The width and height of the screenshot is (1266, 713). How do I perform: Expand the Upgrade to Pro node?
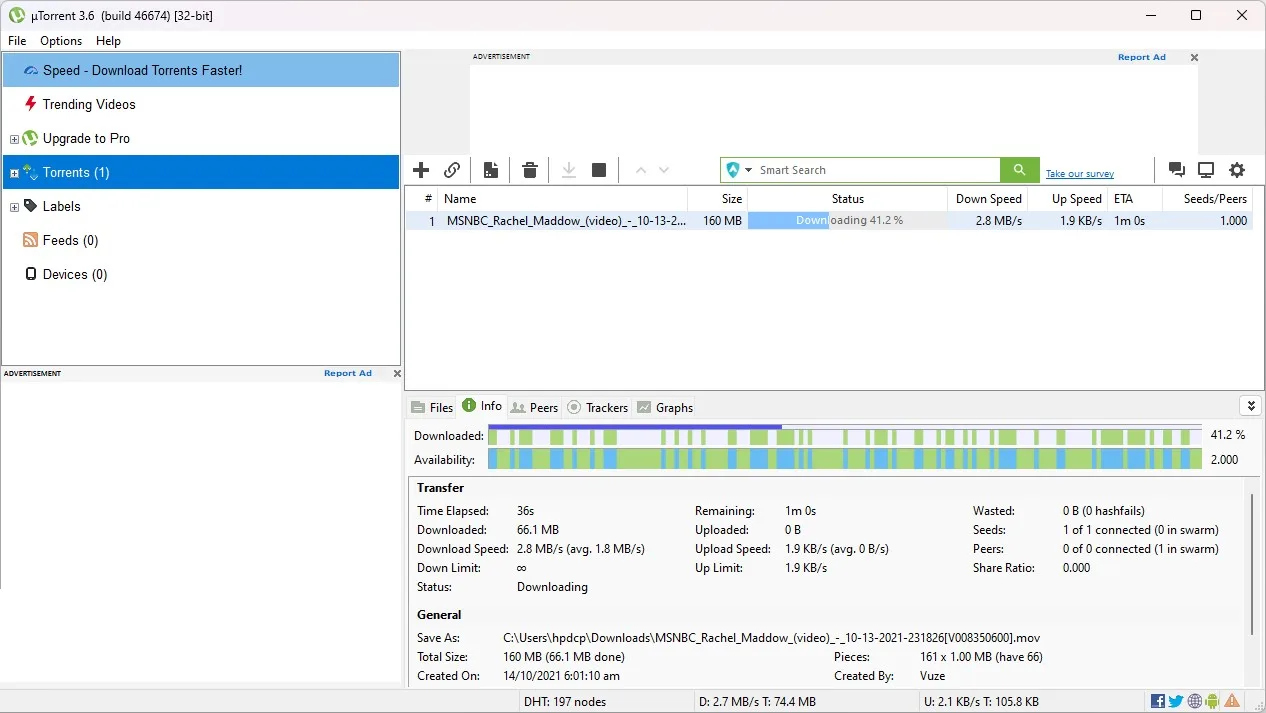(x=14, y=139)
